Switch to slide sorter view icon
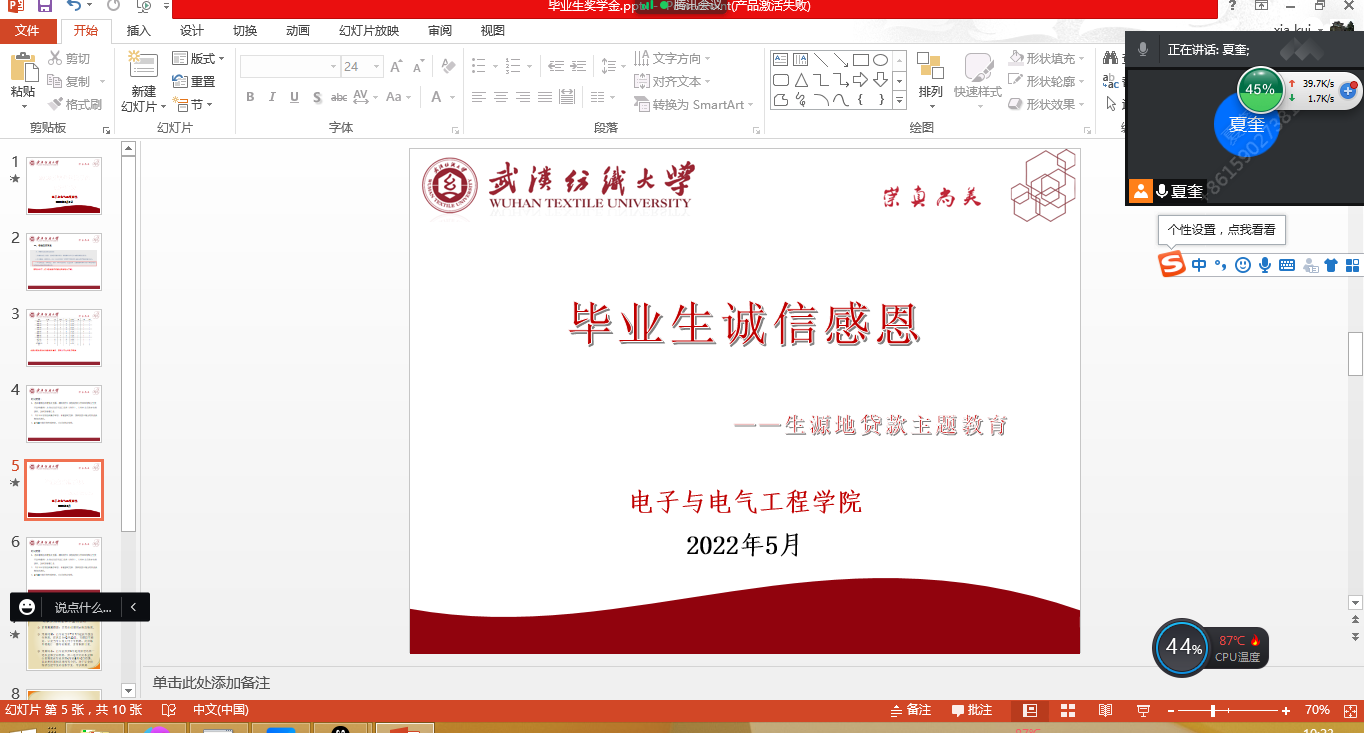The width and height of the screenshot is (1364, 733). (1068, 710)
